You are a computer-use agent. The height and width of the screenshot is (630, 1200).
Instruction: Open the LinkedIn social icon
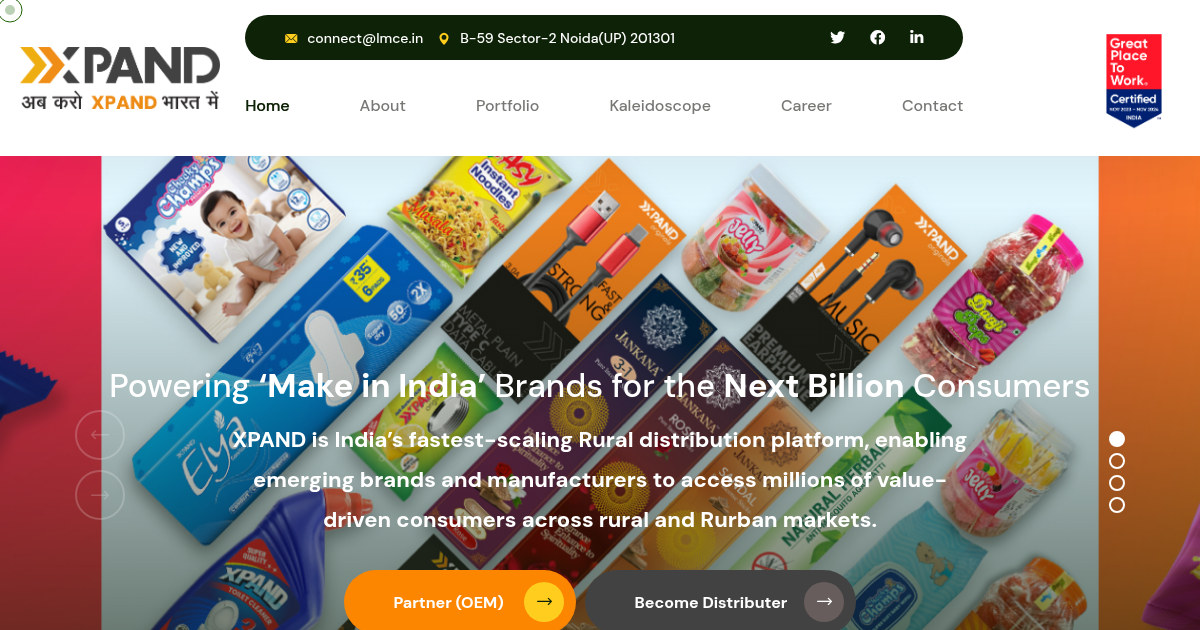point(917,37)
